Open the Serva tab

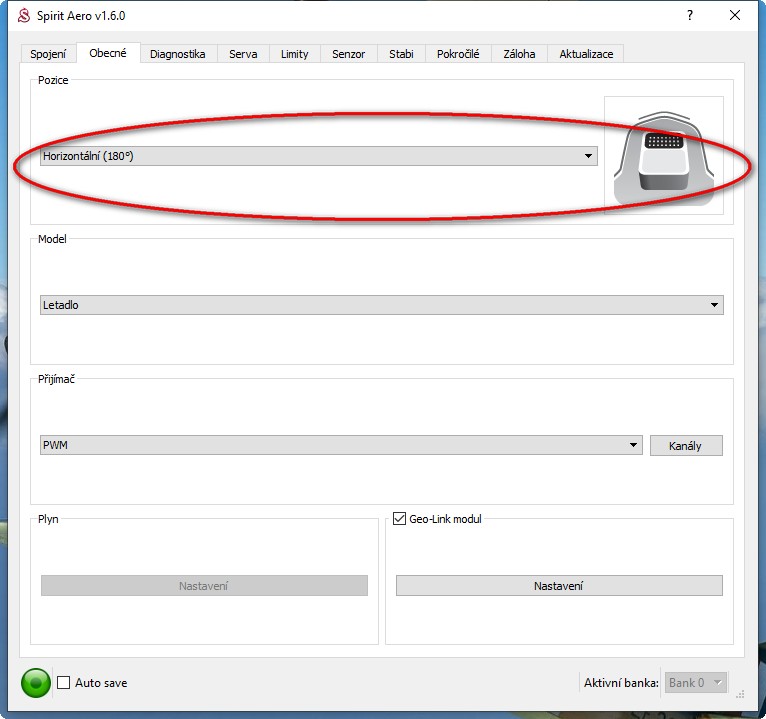coord(243,54)
